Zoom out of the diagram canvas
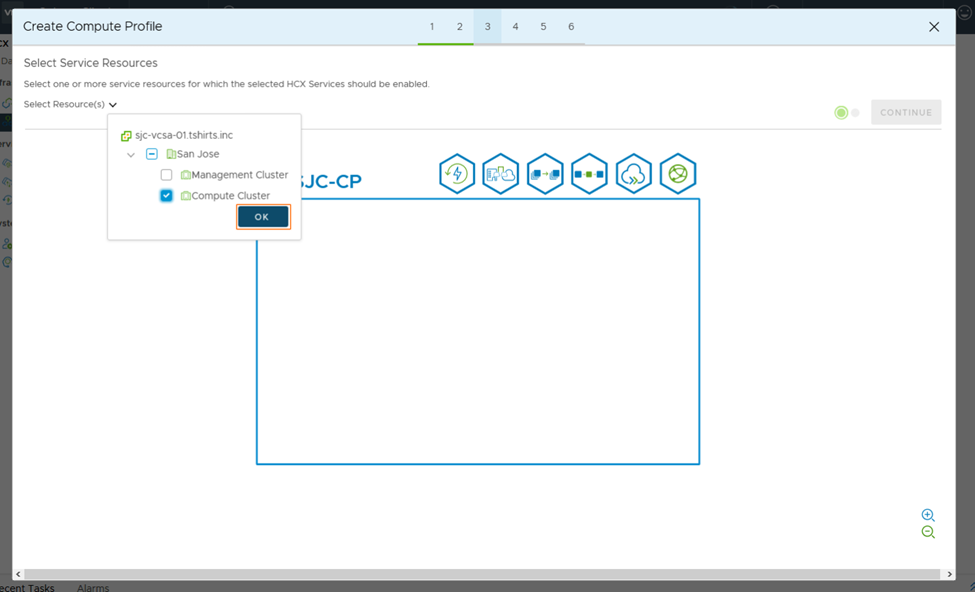Image resolution: width=975 pixels, height=592 pixels. pyautogui.click(x=928, y=533)
